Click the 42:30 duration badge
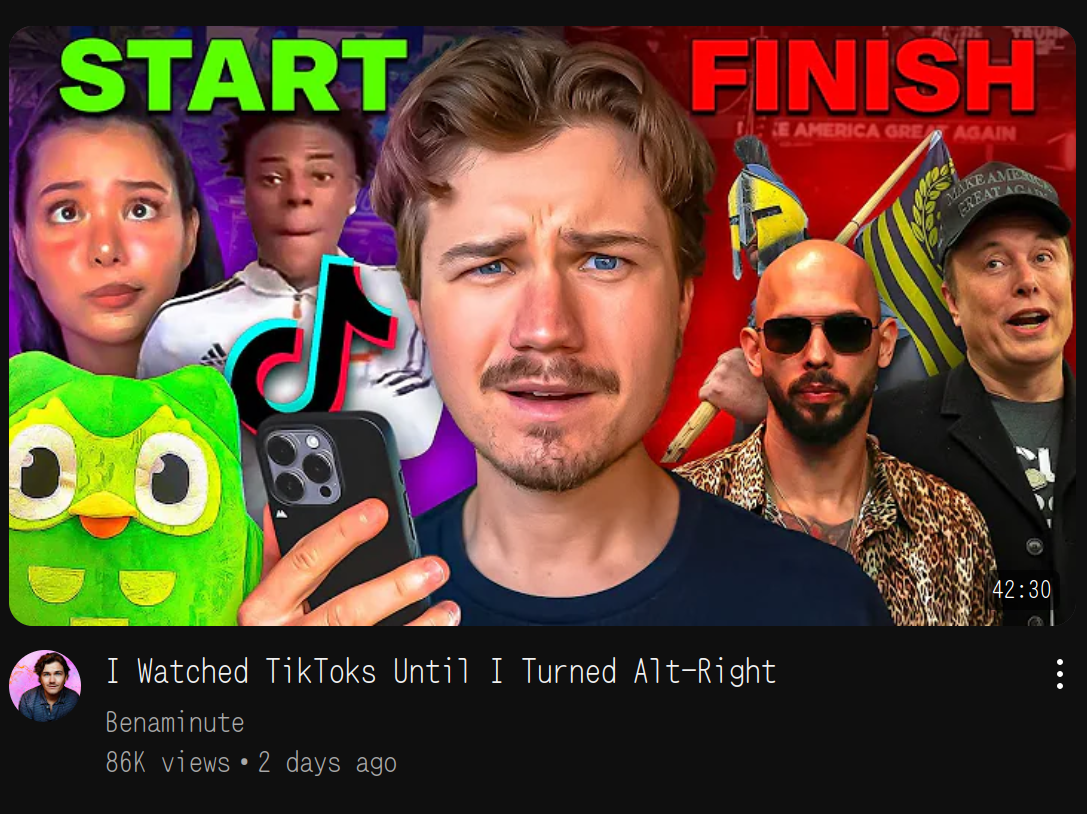The width and height of the screenshot is (1087, 814). pyautogui.click(x=1021, y=590)
